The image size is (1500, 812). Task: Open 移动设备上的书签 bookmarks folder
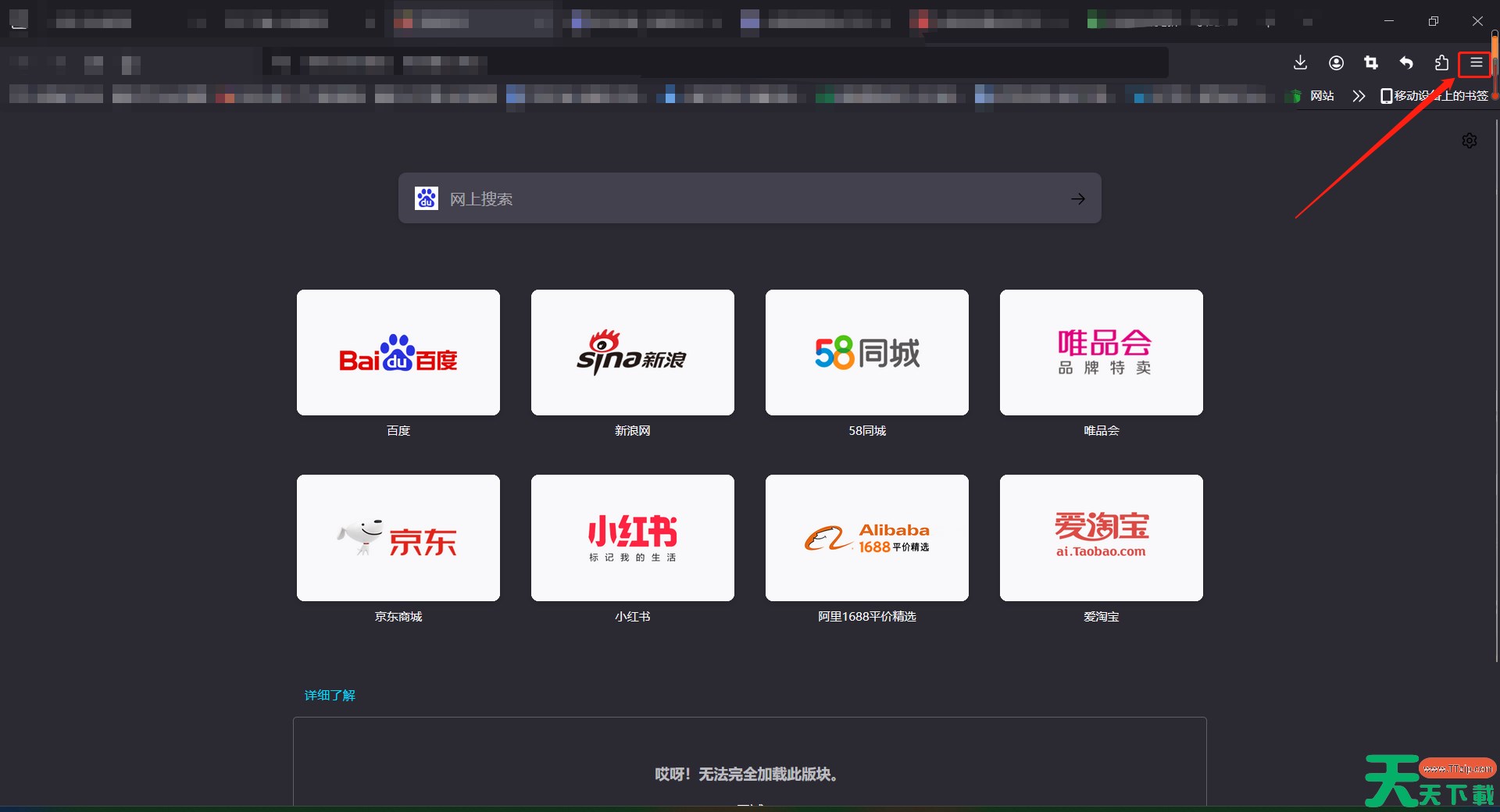1434,96
